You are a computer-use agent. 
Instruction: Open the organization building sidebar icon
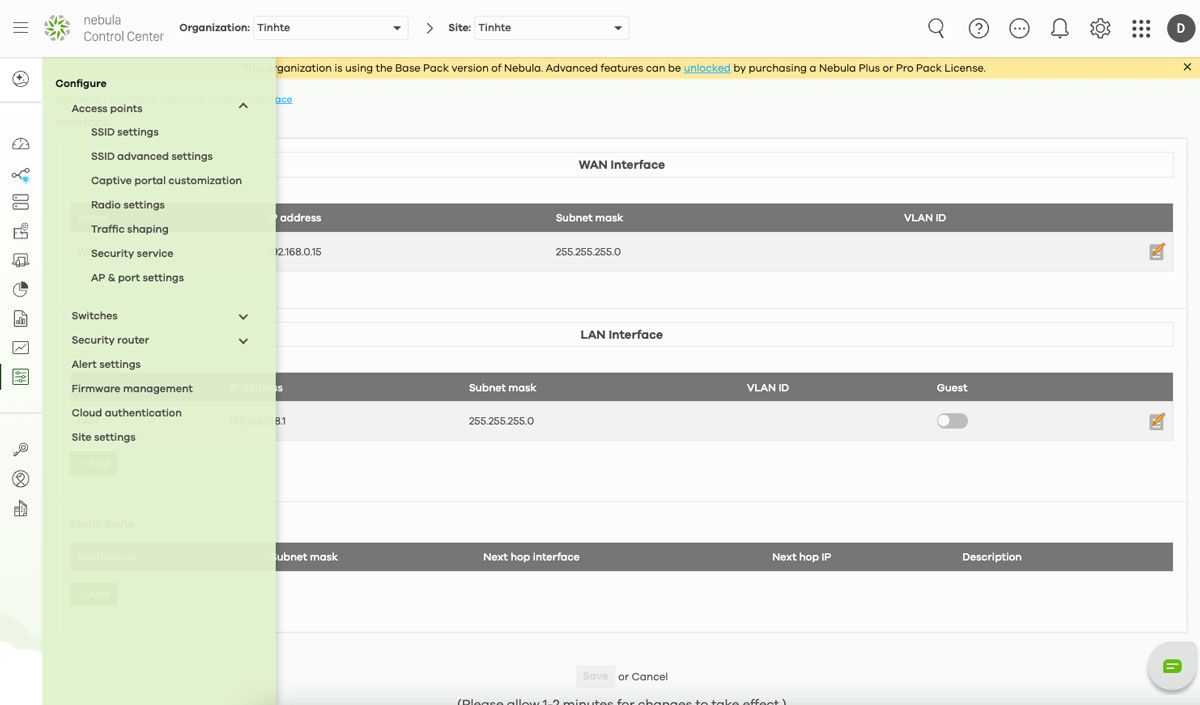point(20,509)
